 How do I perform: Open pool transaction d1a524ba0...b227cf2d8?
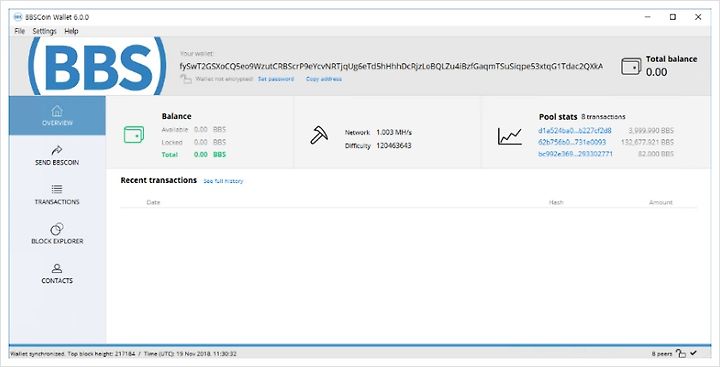(x=575, y=130)
